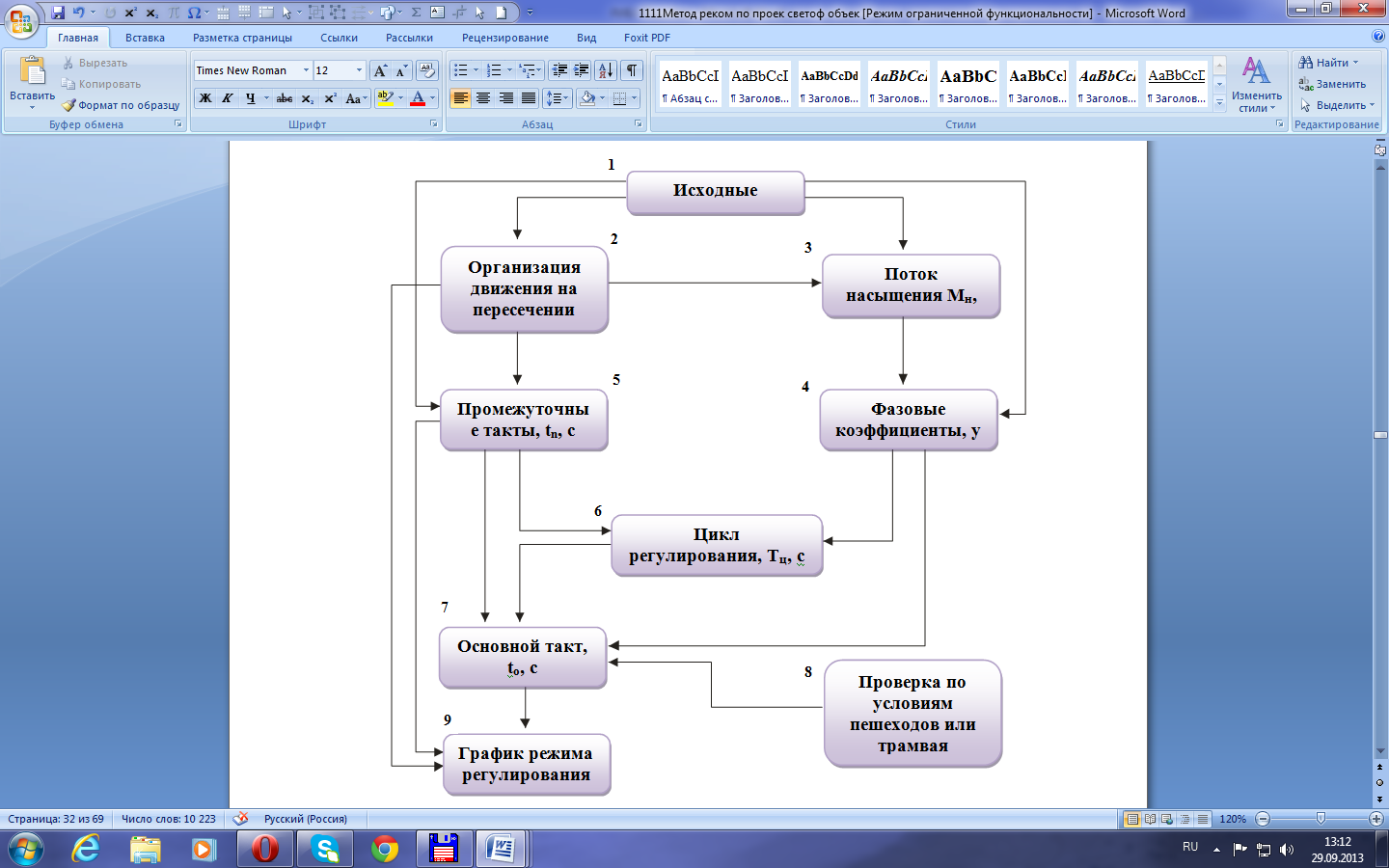Apply the Абзац с... style
This screenshot has width=1389, height=868.
click(x=690, y=84)
